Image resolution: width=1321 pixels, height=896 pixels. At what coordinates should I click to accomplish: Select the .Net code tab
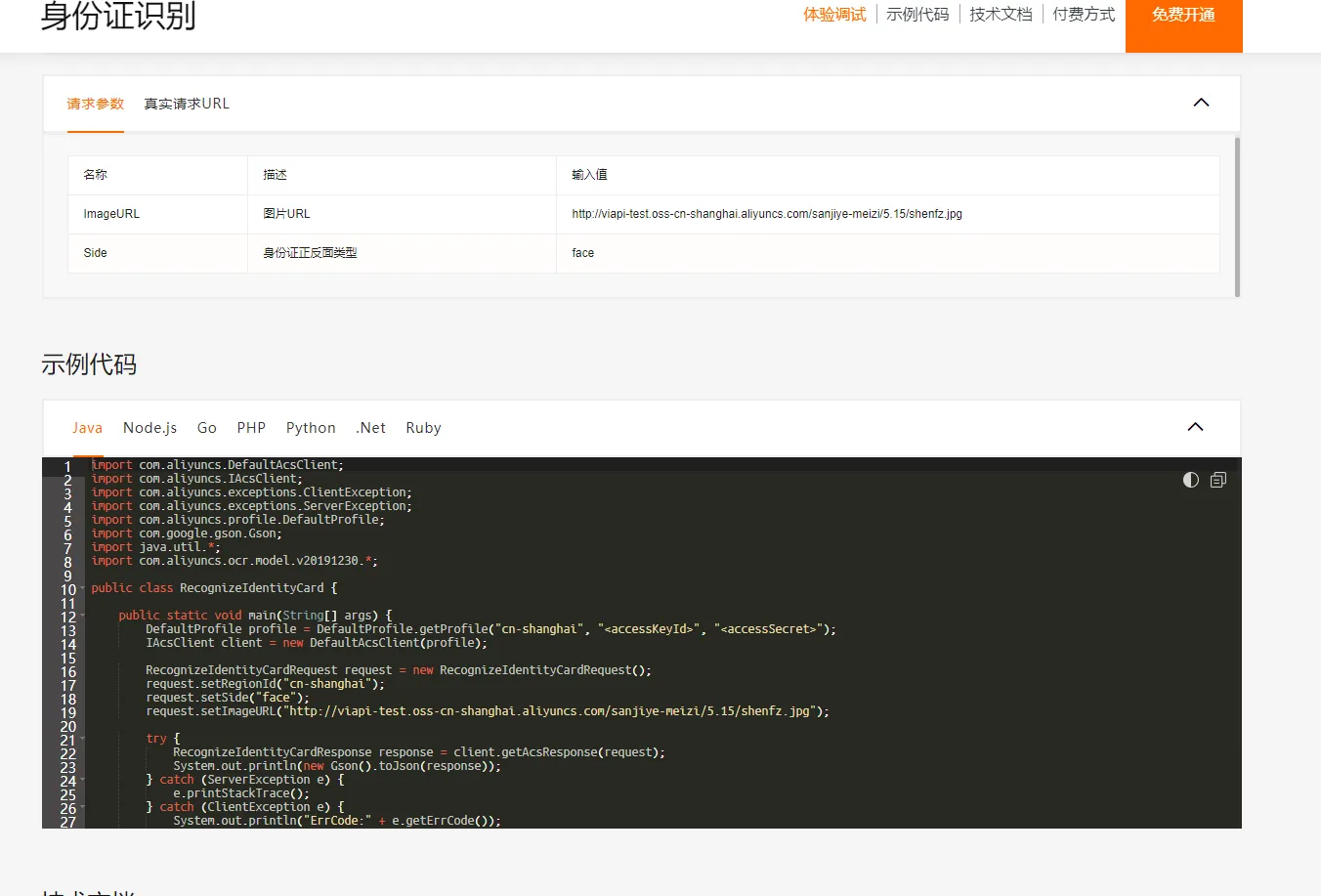pyautogui.click(x=371, y=428)
